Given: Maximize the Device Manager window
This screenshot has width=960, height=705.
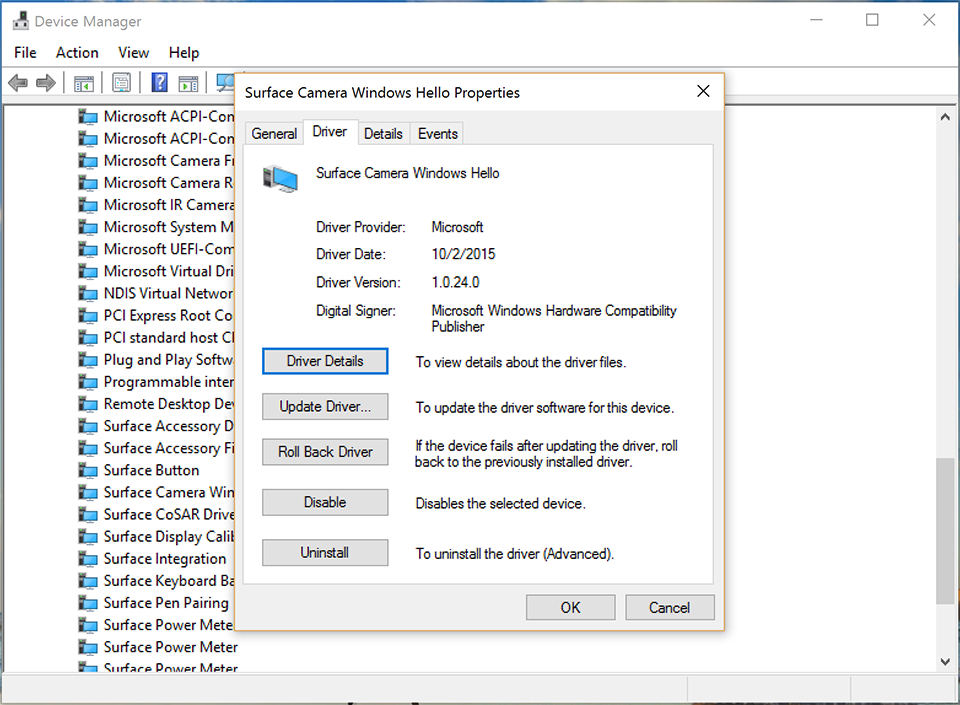Looking at the screenshot, I should (872, 20).
